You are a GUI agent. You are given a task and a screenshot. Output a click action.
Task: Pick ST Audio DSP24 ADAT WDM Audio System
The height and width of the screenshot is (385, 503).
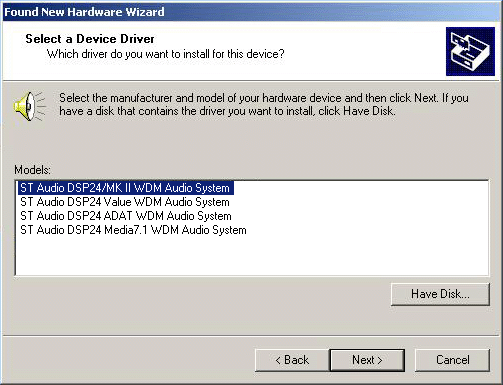pos(126,216)
